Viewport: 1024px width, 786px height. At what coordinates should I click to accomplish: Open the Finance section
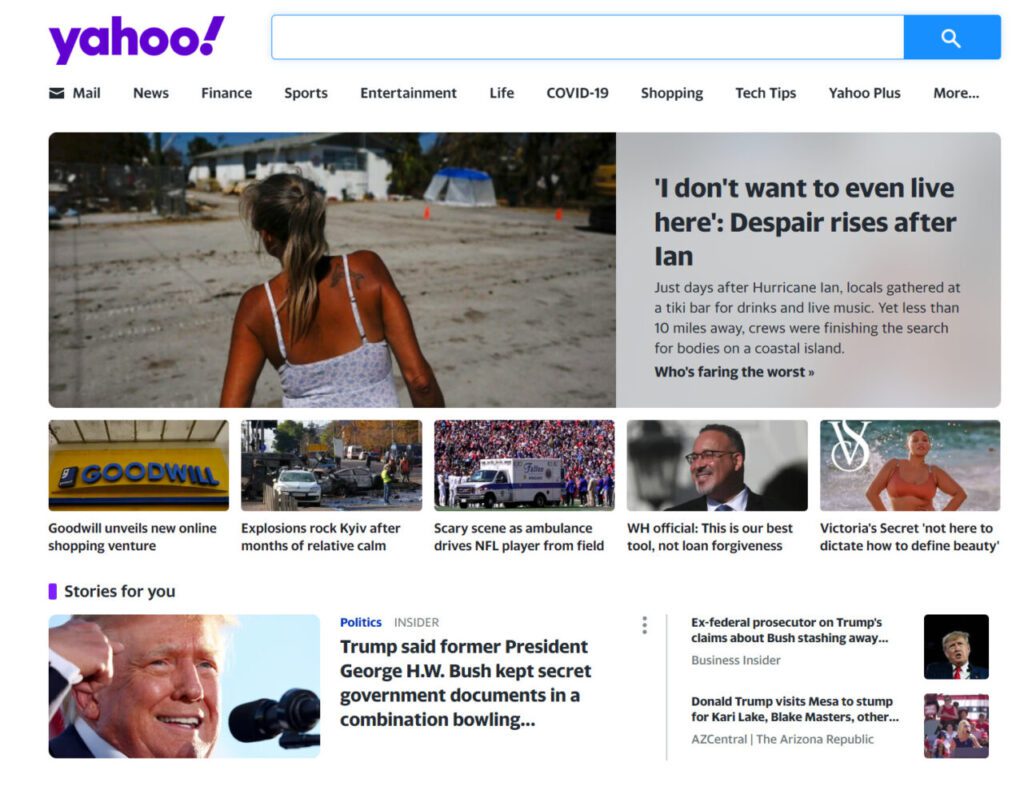pyautogui.click(x=226, y=93)
